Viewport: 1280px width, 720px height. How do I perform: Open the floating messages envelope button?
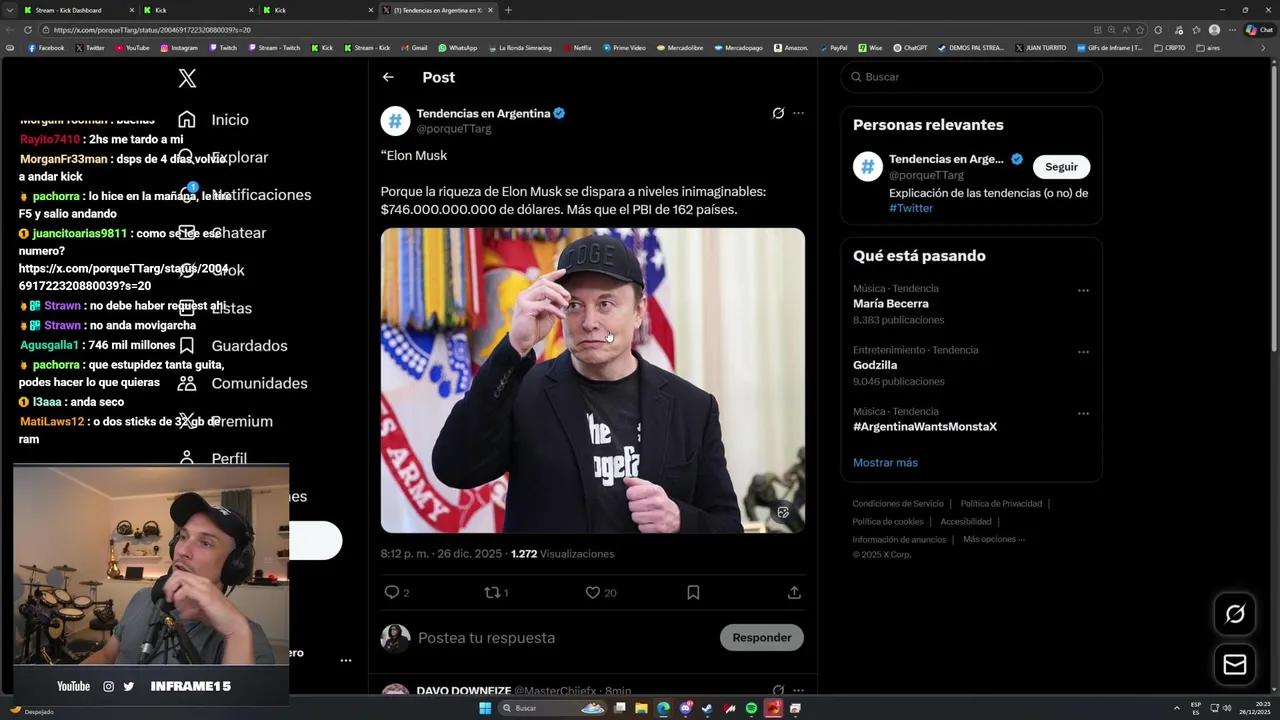tap(1235, 665)
